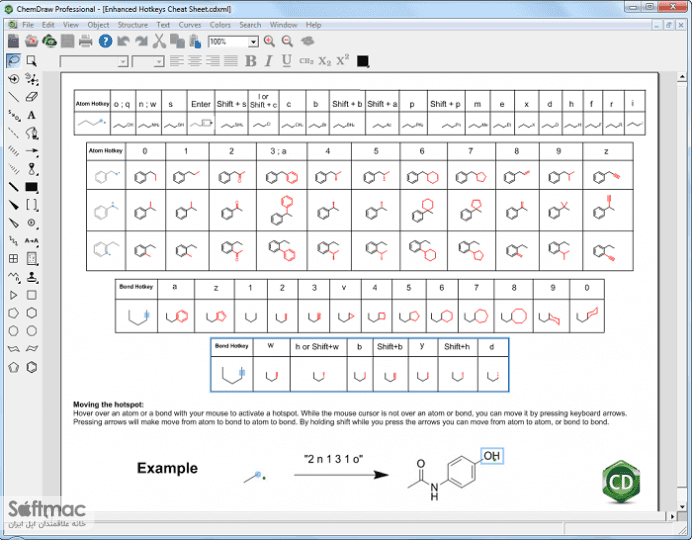Select the Cyclohexane ring tool
Viewport: 692px width, 540px height.
(x=31, y=313)
